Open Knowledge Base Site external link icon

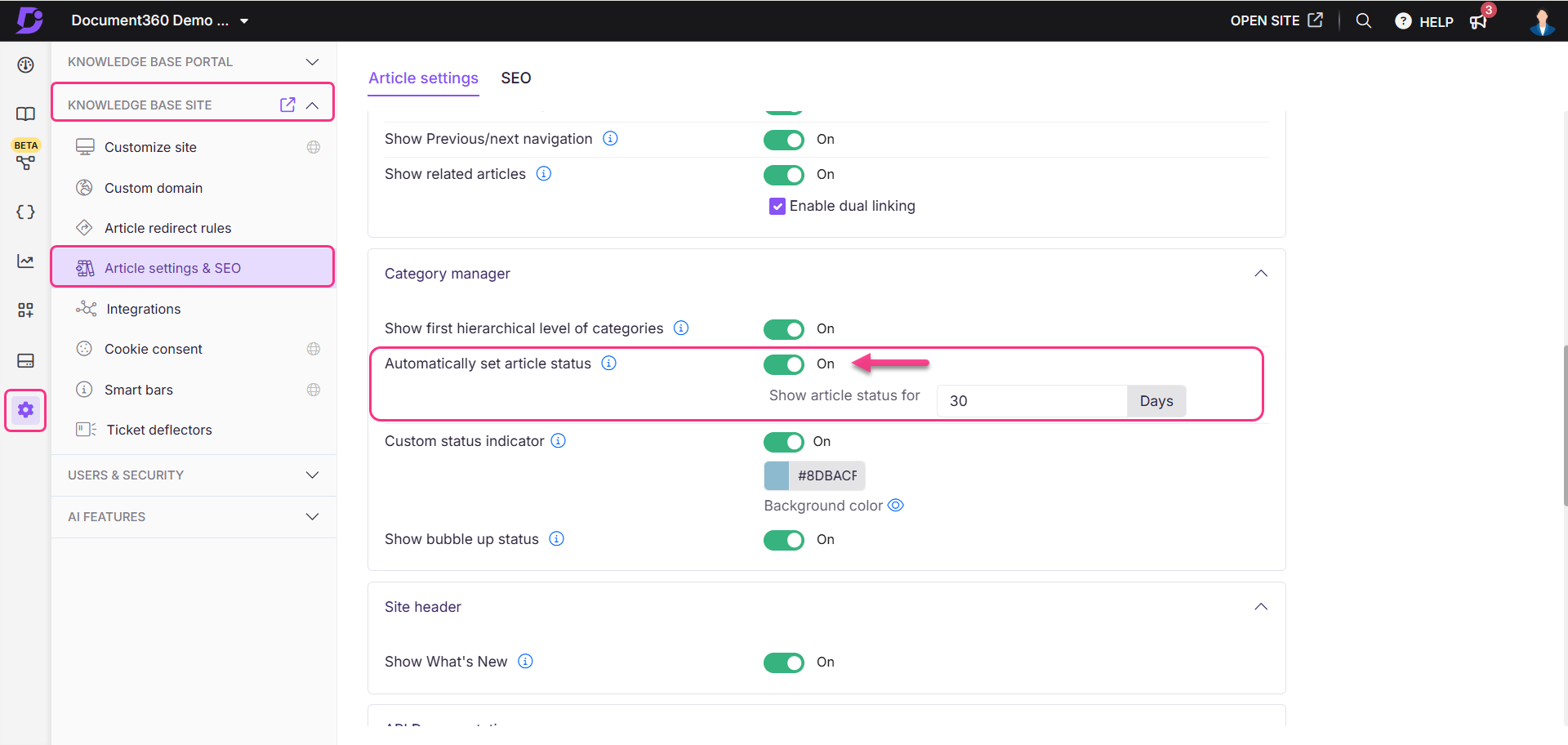pyautogui.click(x=287, y=105)
